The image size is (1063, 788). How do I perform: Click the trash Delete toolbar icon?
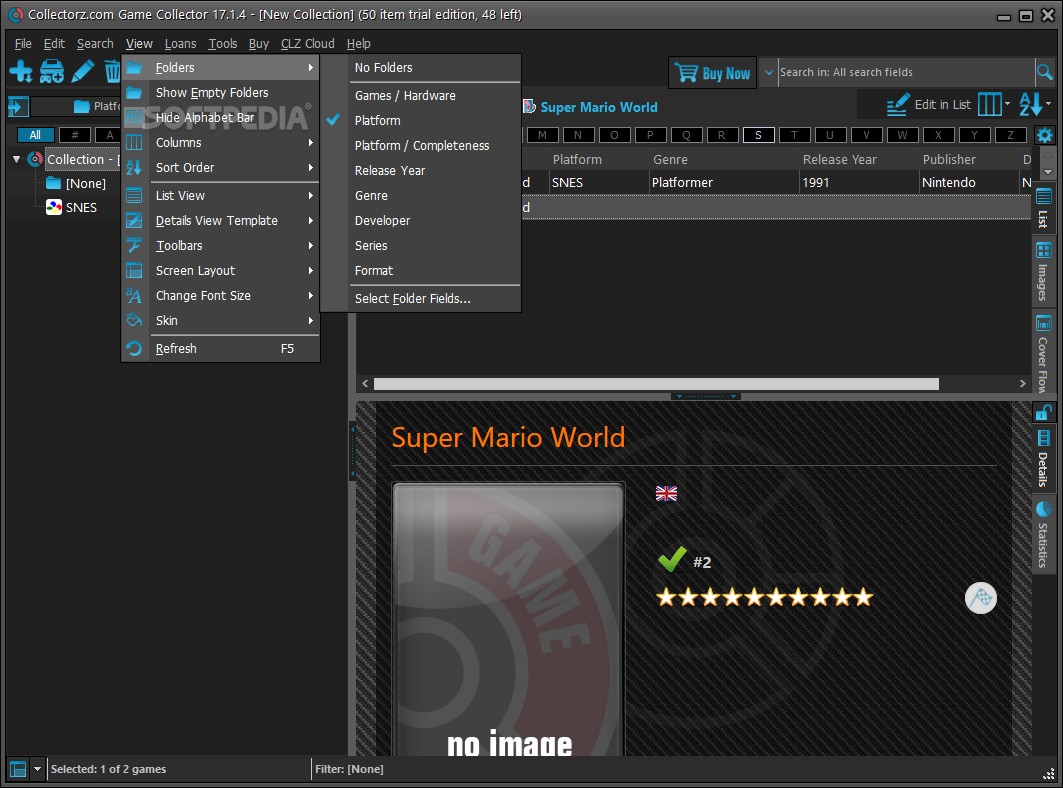pos(112,71)
